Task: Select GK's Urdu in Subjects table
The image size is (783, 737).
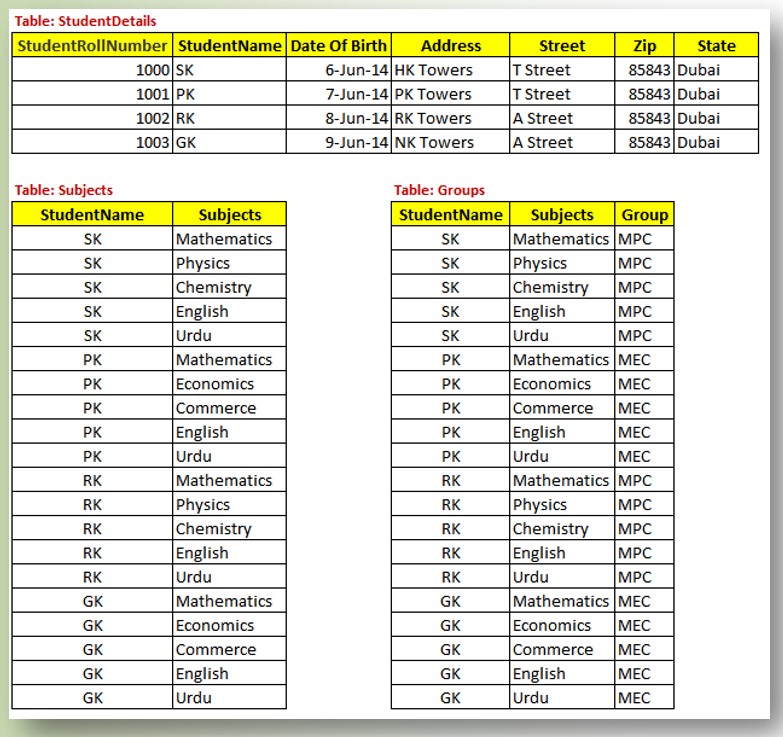Action: coord(229,698)
